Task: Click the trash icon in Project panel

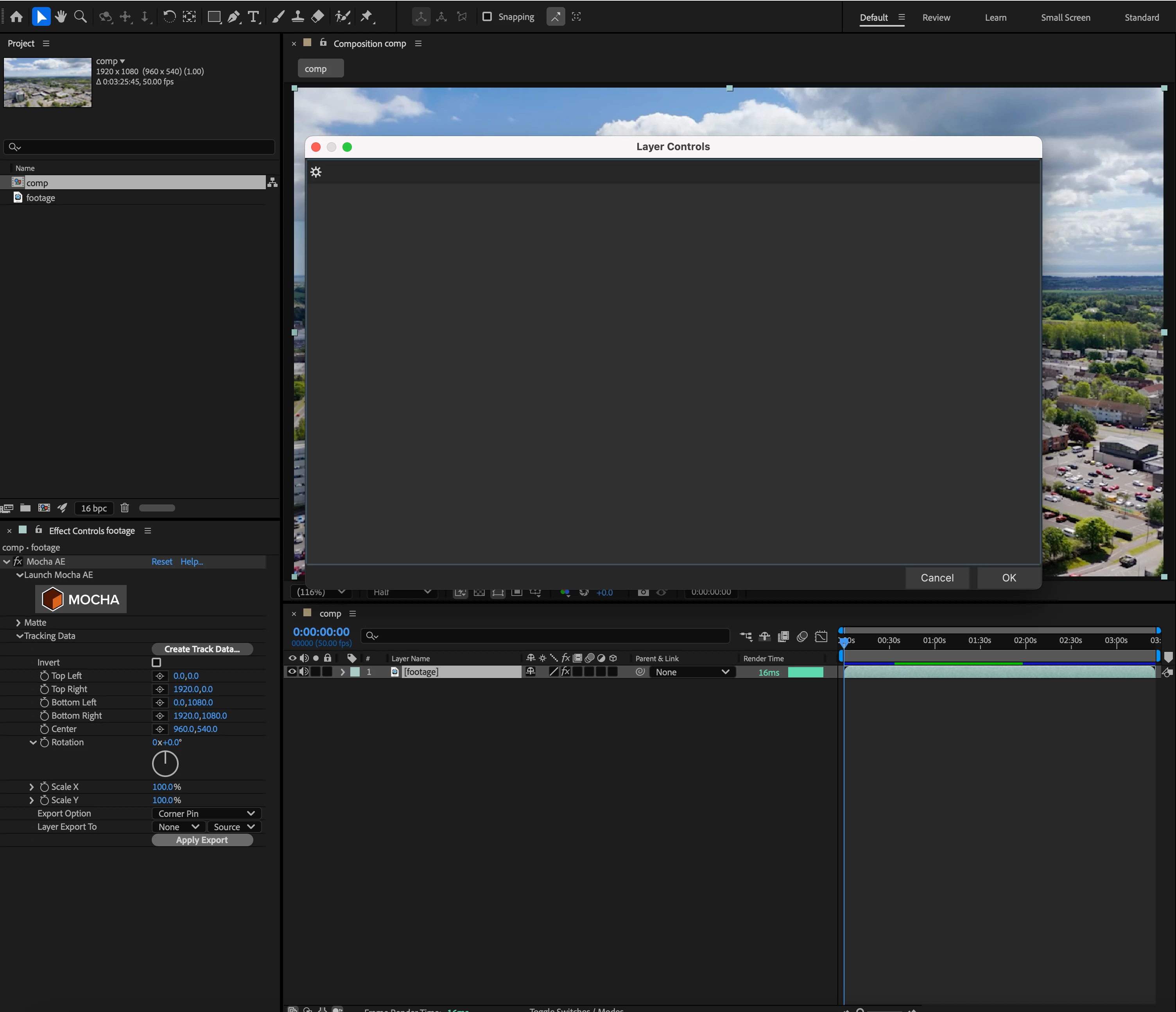Action: [x=125, y=508]
